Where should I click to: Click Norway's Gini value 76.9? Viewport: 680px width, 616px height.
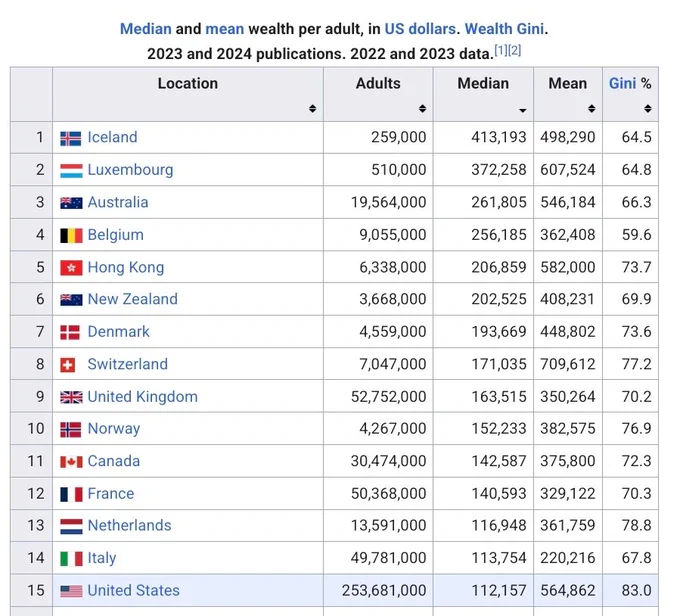click(636, 429)
